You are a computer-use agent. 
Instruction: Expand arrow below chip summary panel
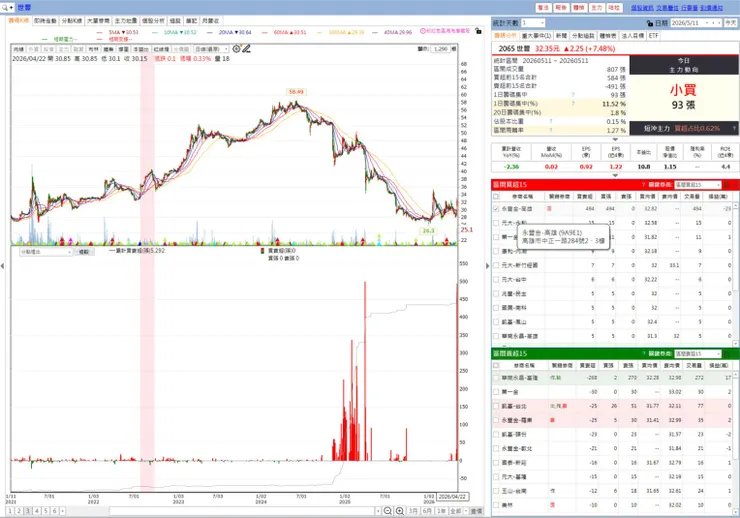pos(615,140)
